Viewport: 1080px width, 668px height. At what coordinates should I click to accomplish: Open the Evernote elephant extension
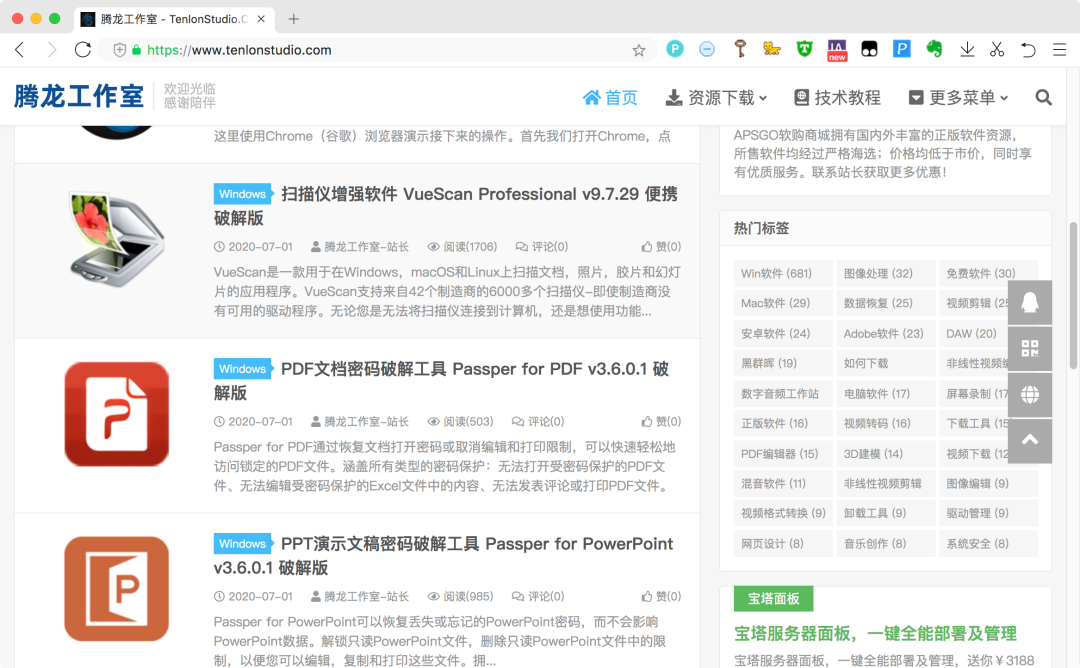(934, 49)
